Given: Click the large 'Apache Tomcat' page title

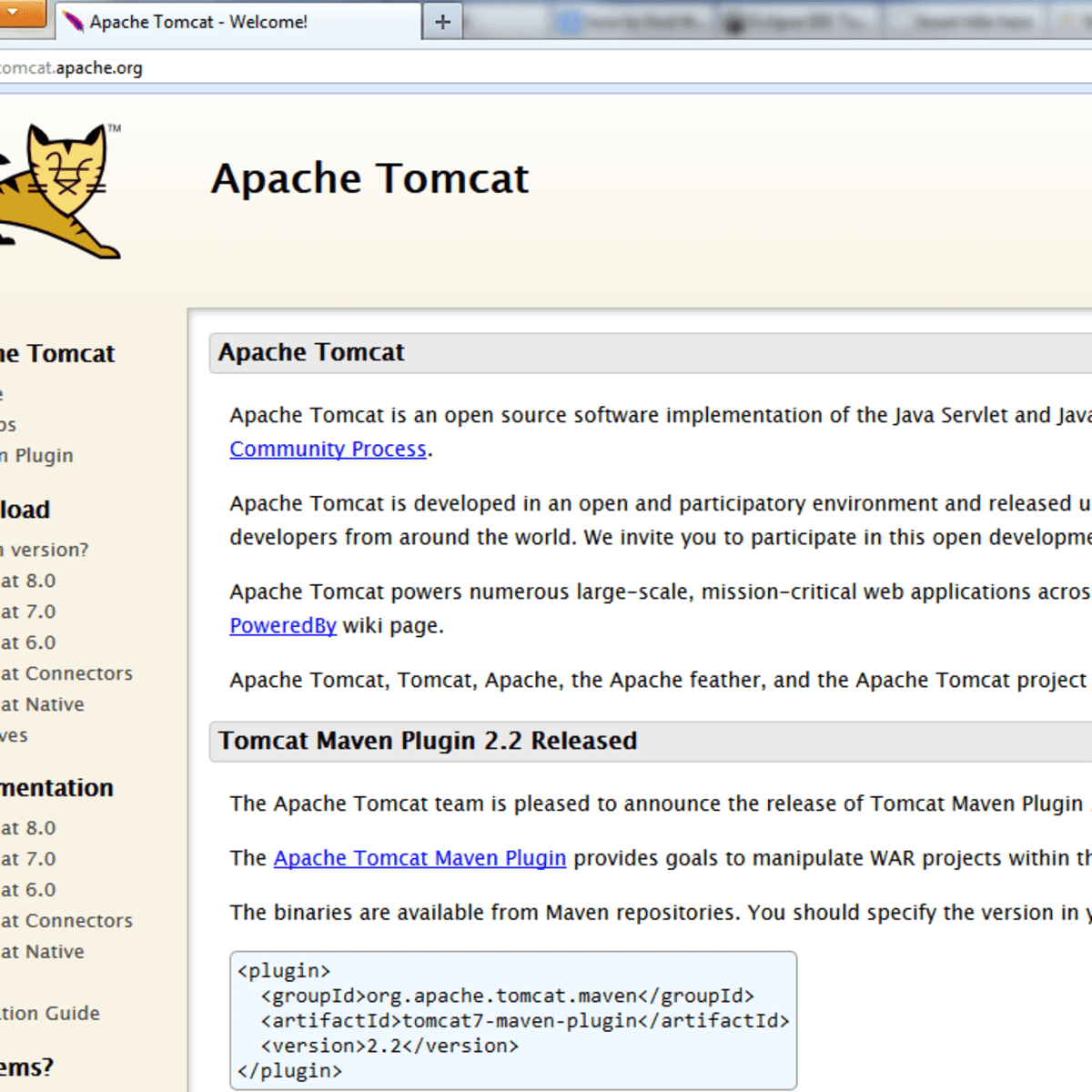Looking at the screenshot, I should click(369, 177).
